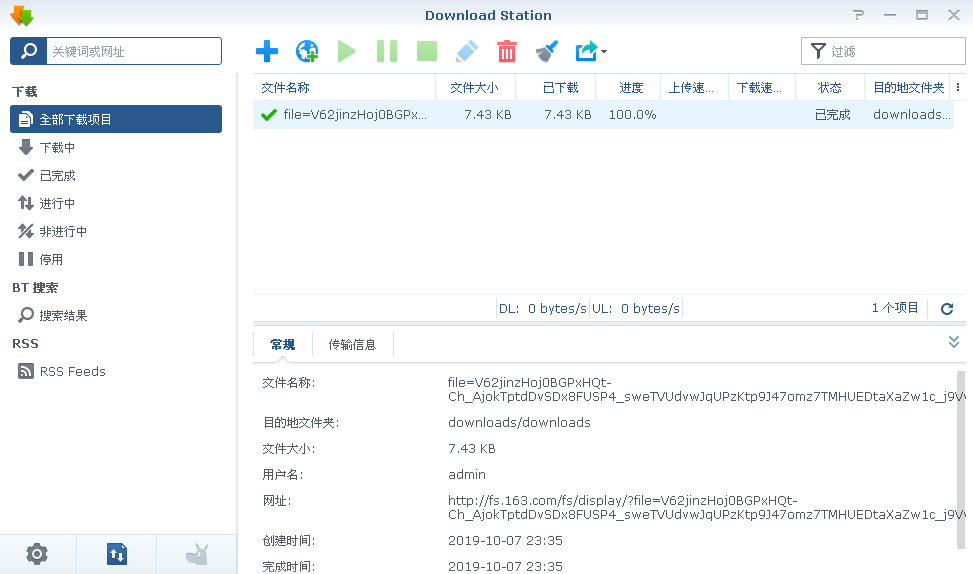This screenshot has width=973, height=574.
Task: Click the downloads/downloads destination value
Action: [x=519, y=423]
